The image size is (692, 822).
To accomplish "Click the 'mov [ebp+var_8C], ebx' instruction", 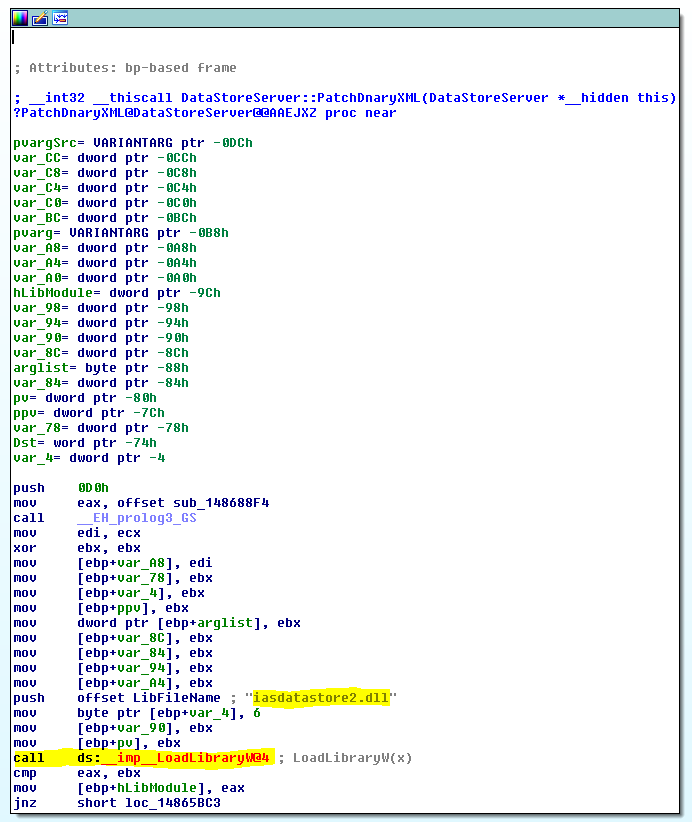I will [113, 639].
